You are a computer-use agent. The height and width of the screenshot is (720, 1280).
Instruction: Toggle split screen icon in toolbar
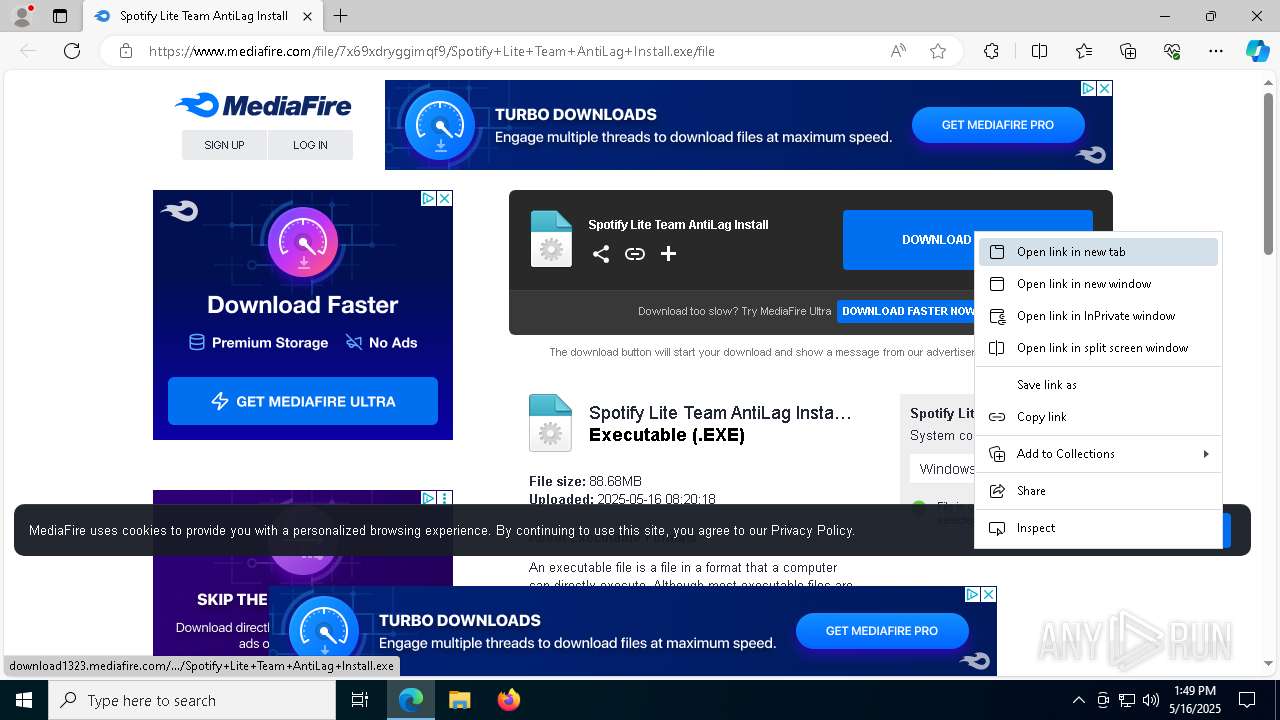click(x=1039, y=51)
